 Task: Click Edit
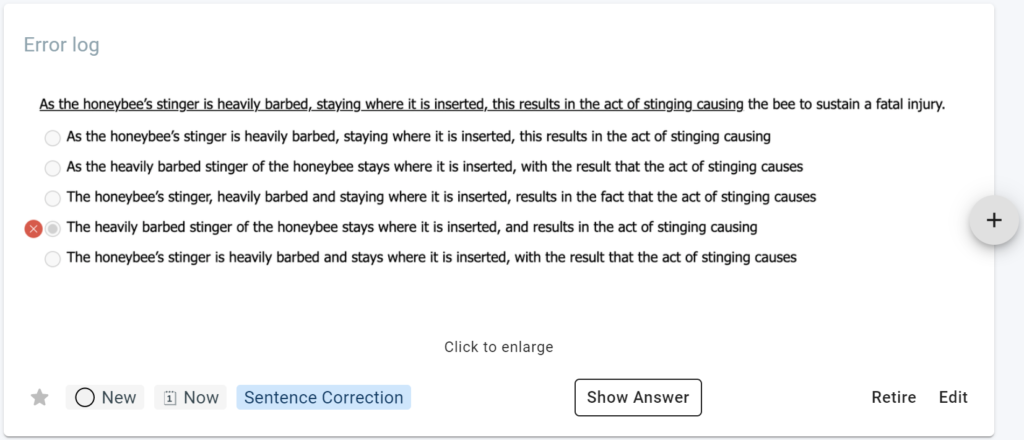(953, 398)
